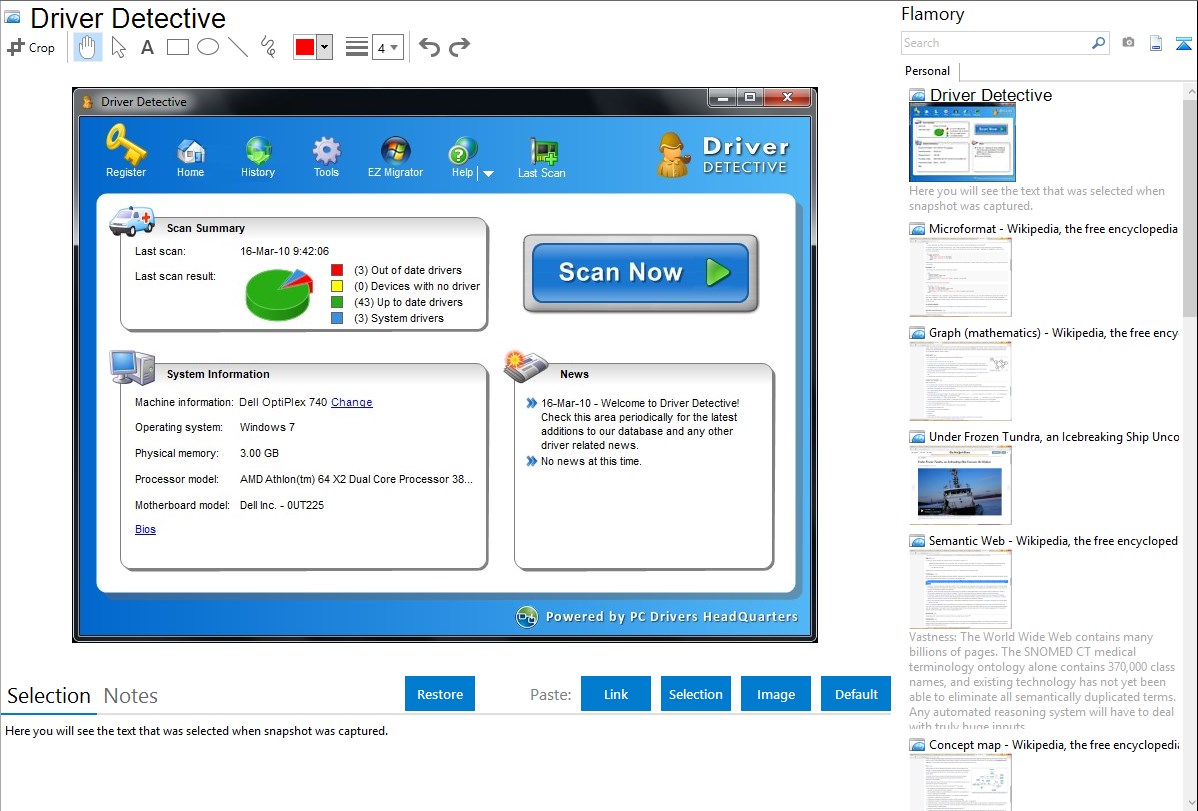Screen dimensions: 1198x811
Task: Click the blue System drivers legend swatch
Action: [x=337, y=318]
